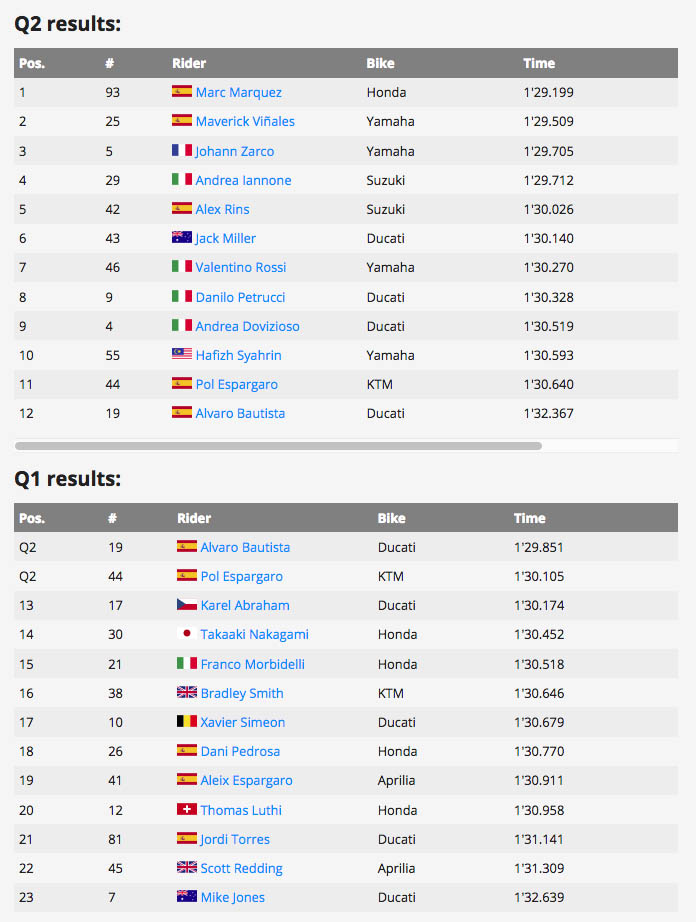The width and height of the screenshot is (696, 922).
Task: Click the Czech flag beside Karel Abraham
Action: pyautogui.click(x=186, y=604)
